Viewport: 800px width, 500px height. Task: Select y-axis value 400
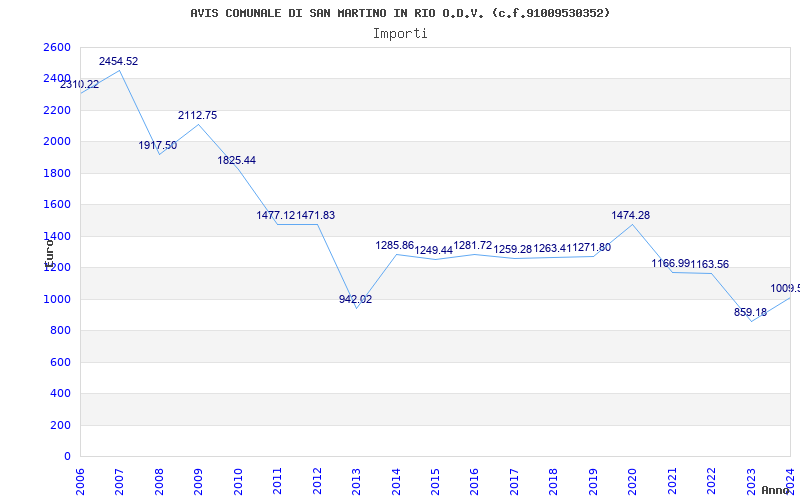pos(61,394)
